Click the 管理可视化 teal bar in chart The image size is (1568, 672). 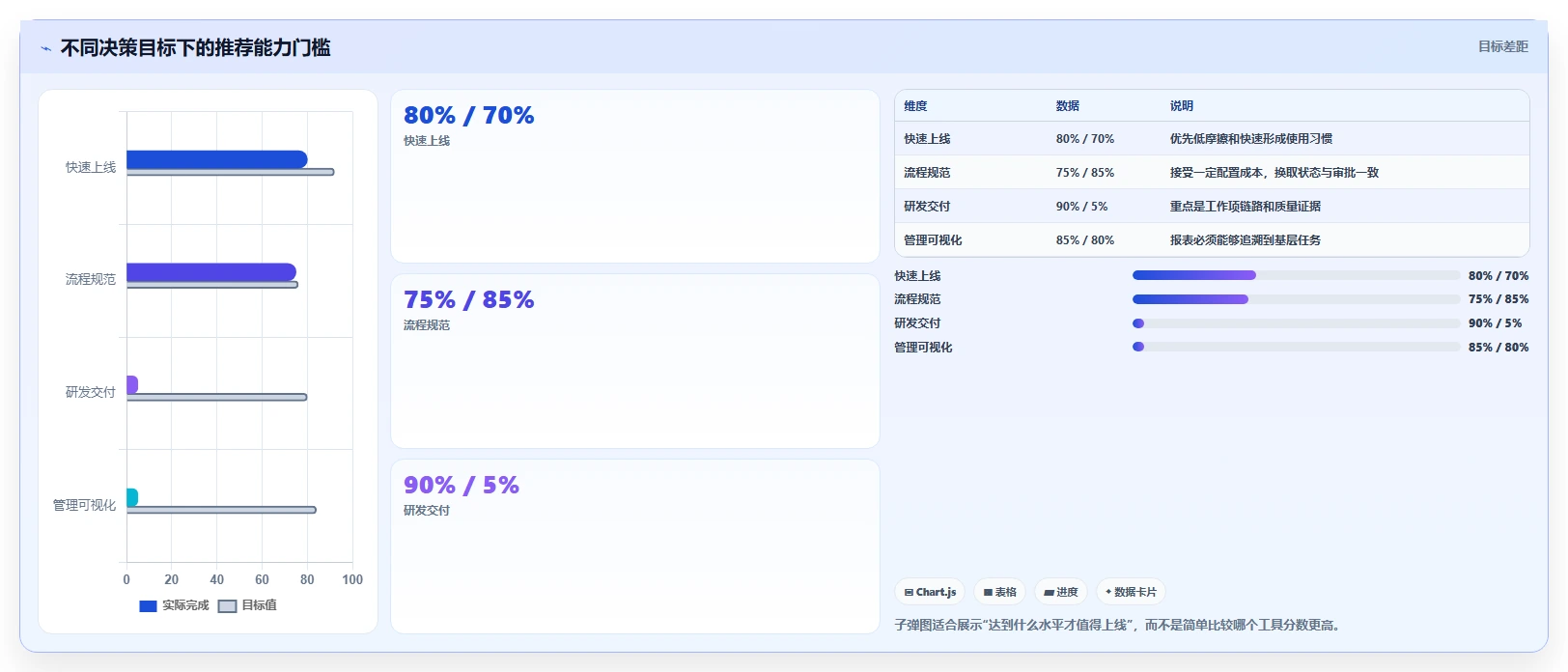(132, 497)
